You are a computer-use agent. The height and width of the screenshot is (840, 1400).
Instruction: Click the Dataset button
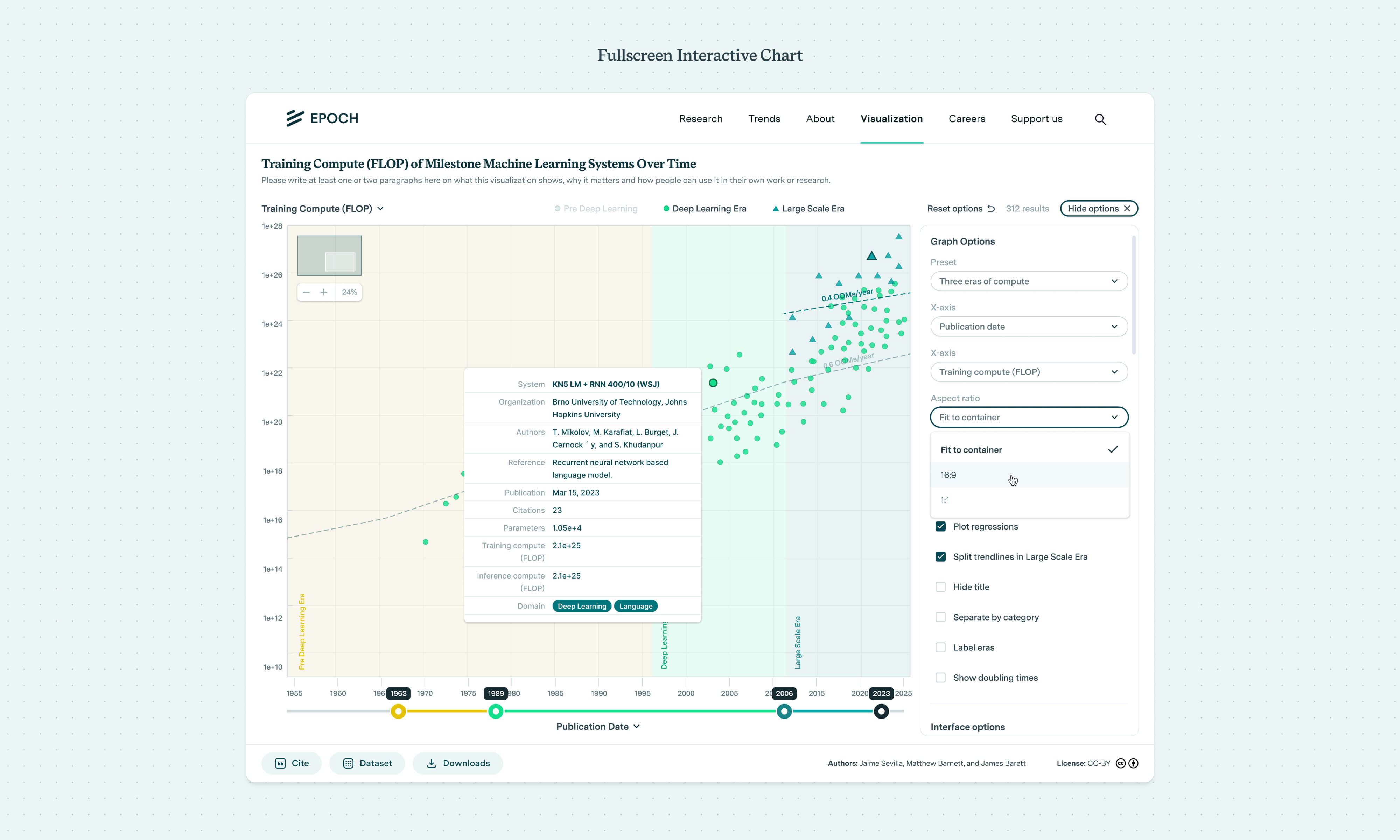[x=367, y=763]
